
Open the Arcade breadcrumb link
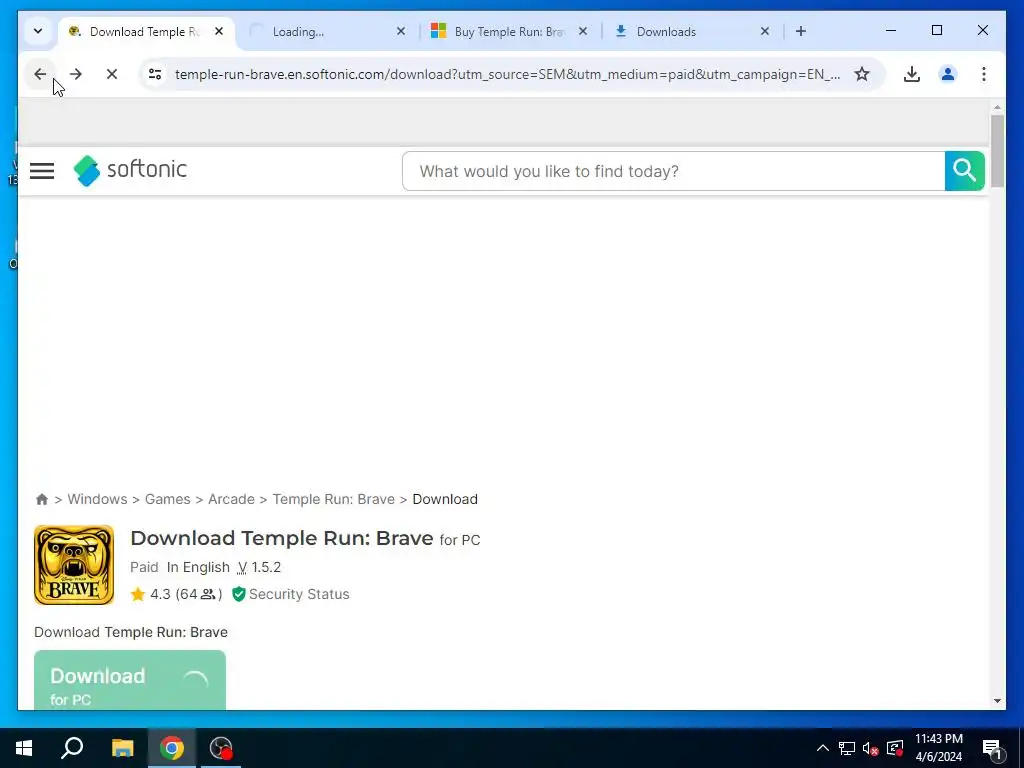[231, 500]
